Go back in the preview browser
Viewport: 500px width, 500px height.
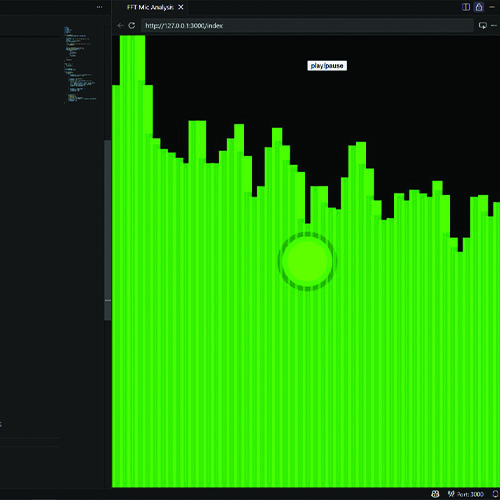pyautogui.click(x=120, y=25)
